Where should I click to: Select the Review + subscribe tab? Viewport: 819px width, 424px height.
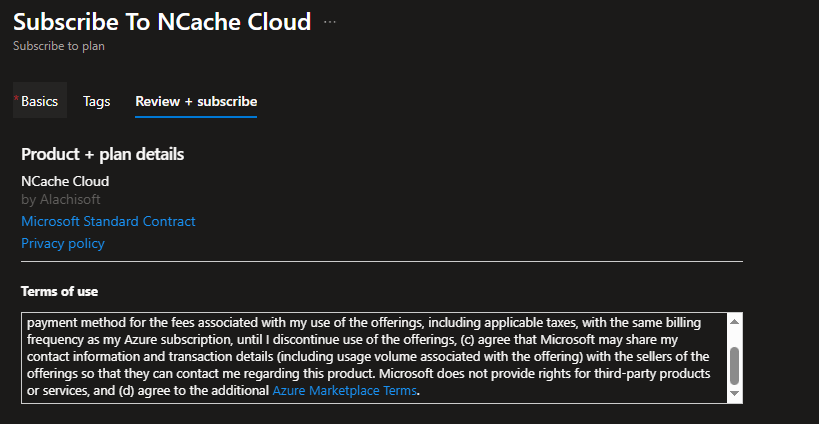click(196, 101)
